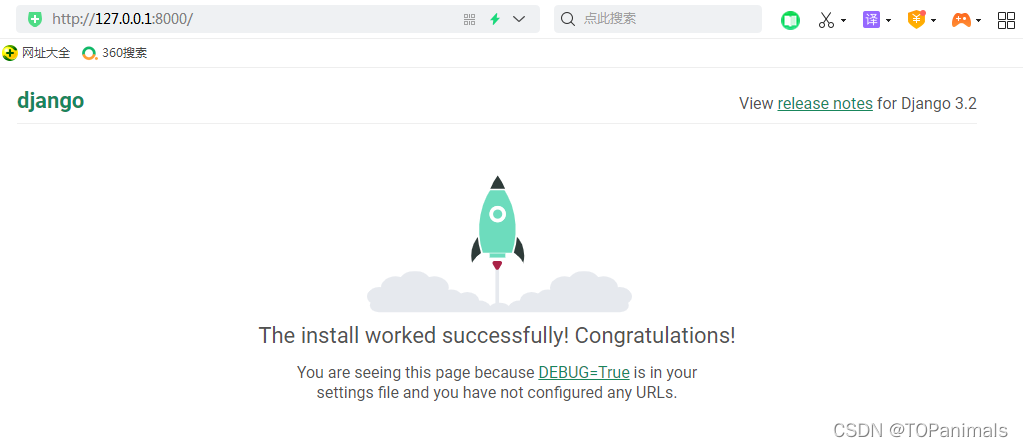Screen dimensions: 1023x447
Task: Expand the screenshot tool dropdown arrow
Action: (843, 21)
